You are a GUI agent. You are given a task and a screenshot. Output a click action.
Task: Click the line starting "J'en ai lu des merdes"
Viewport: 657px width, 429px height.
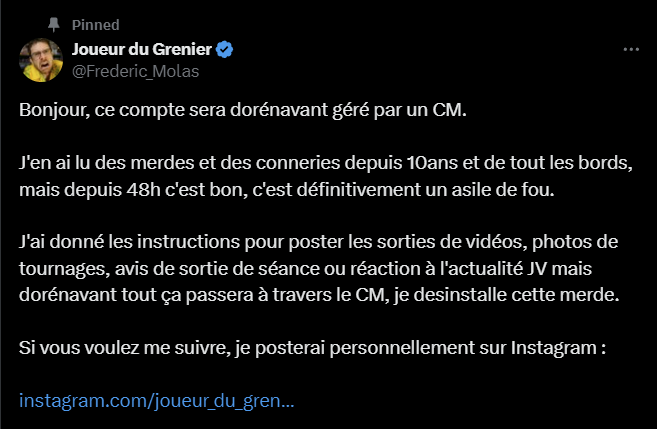326,162
